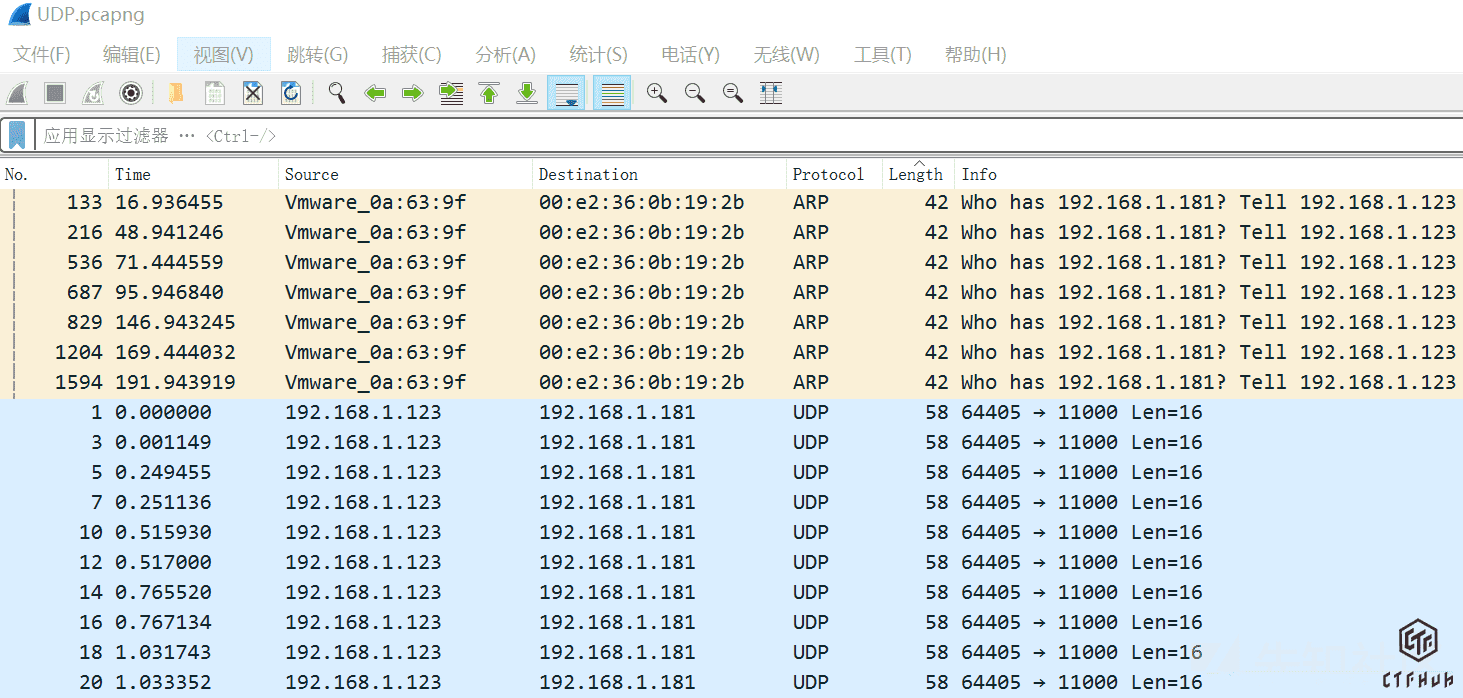Toggle packet list colorization
The height and width of the screenshot is (698, 1463).
(x=612, y=93)
